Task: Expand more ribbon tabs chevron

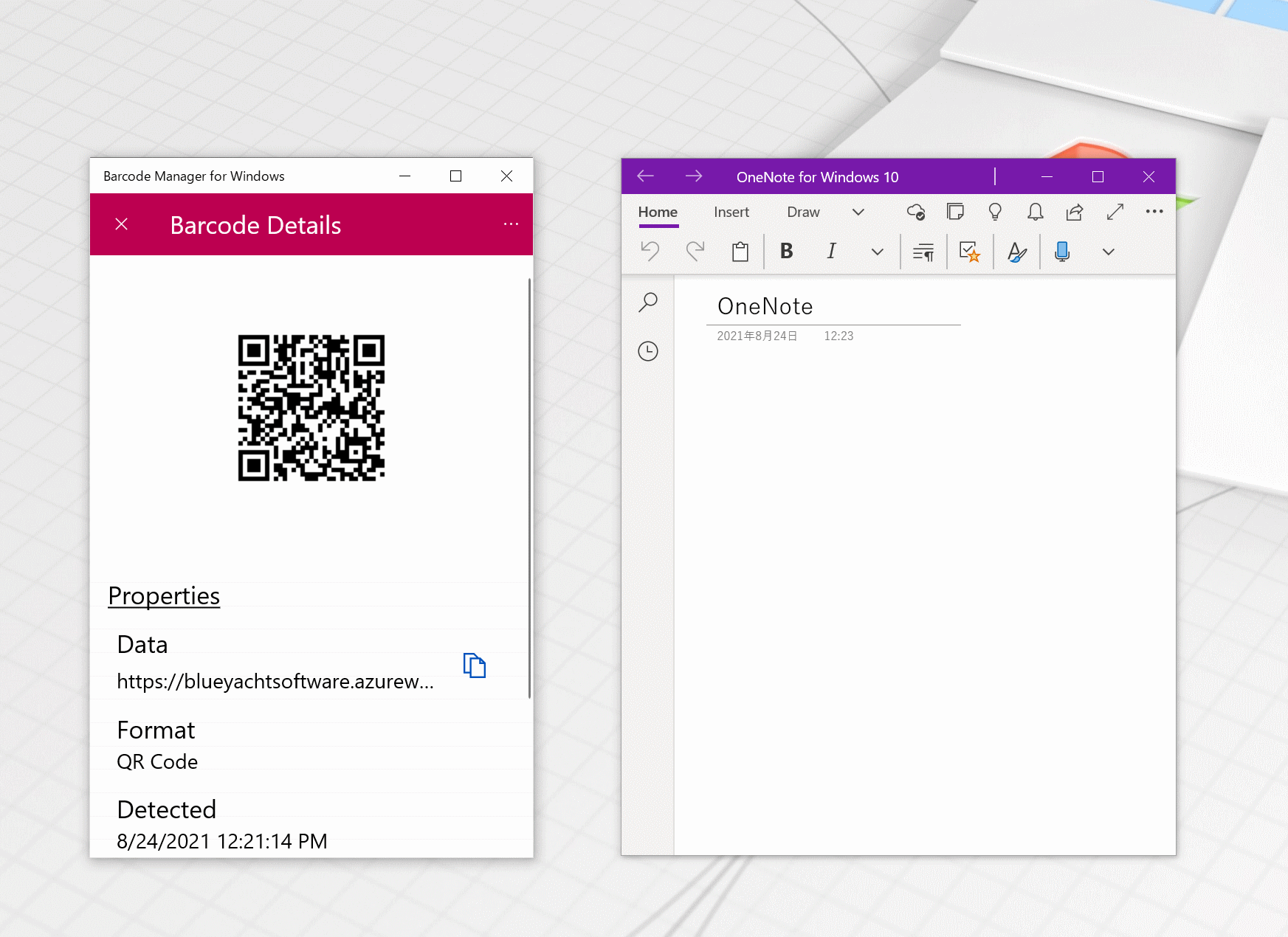Action: coord(858,212)
